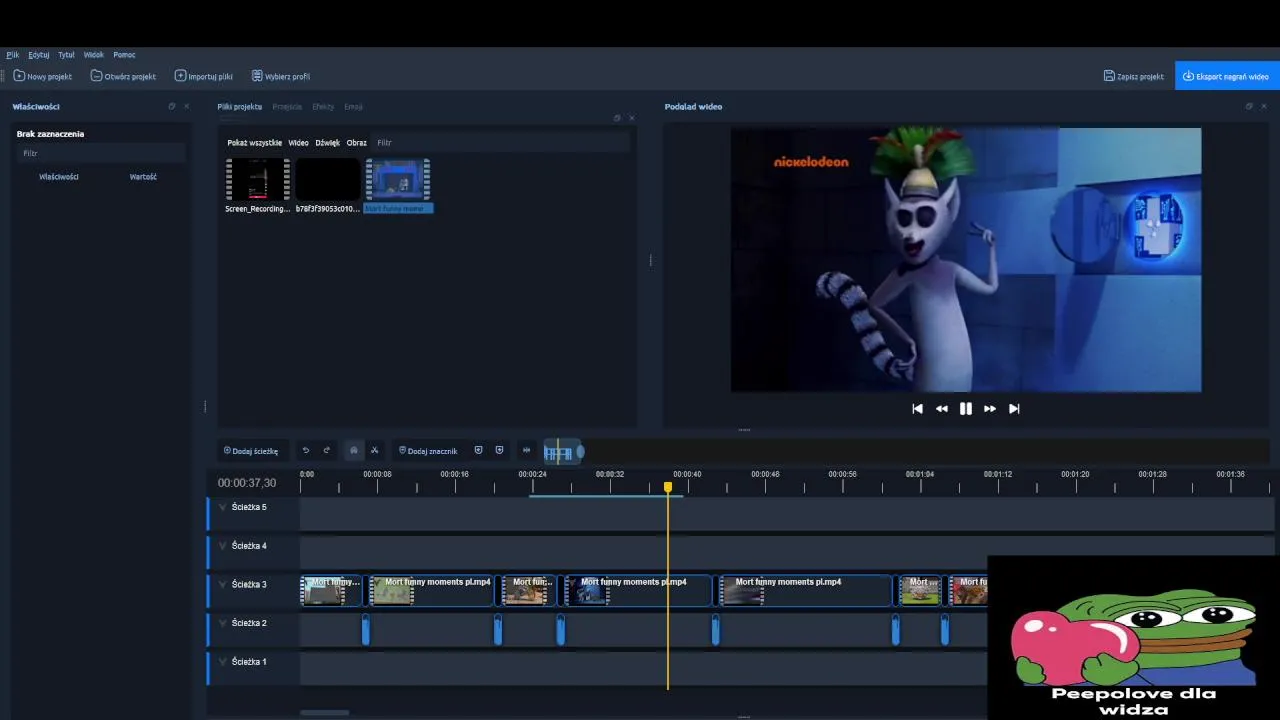Viewport: 1280px width, 720px height.
Task: Click the undo icon in timeline toolbar
Action: [x=306, y=451]
